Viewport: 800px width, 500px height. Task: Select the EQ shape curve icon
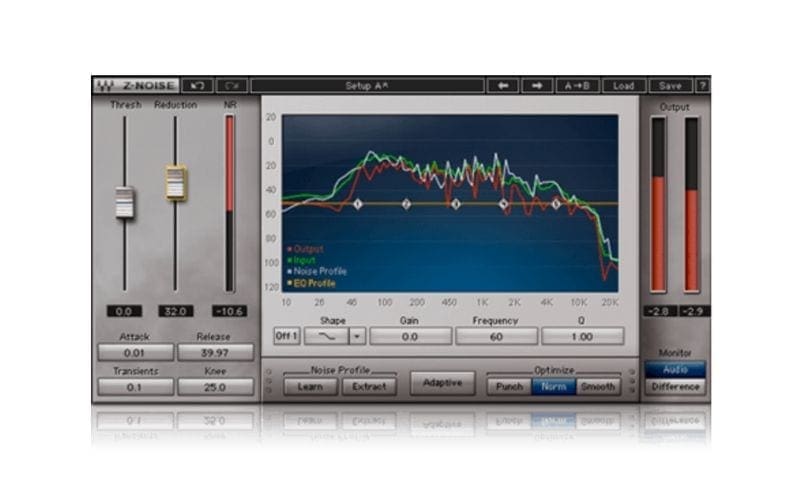325,336
